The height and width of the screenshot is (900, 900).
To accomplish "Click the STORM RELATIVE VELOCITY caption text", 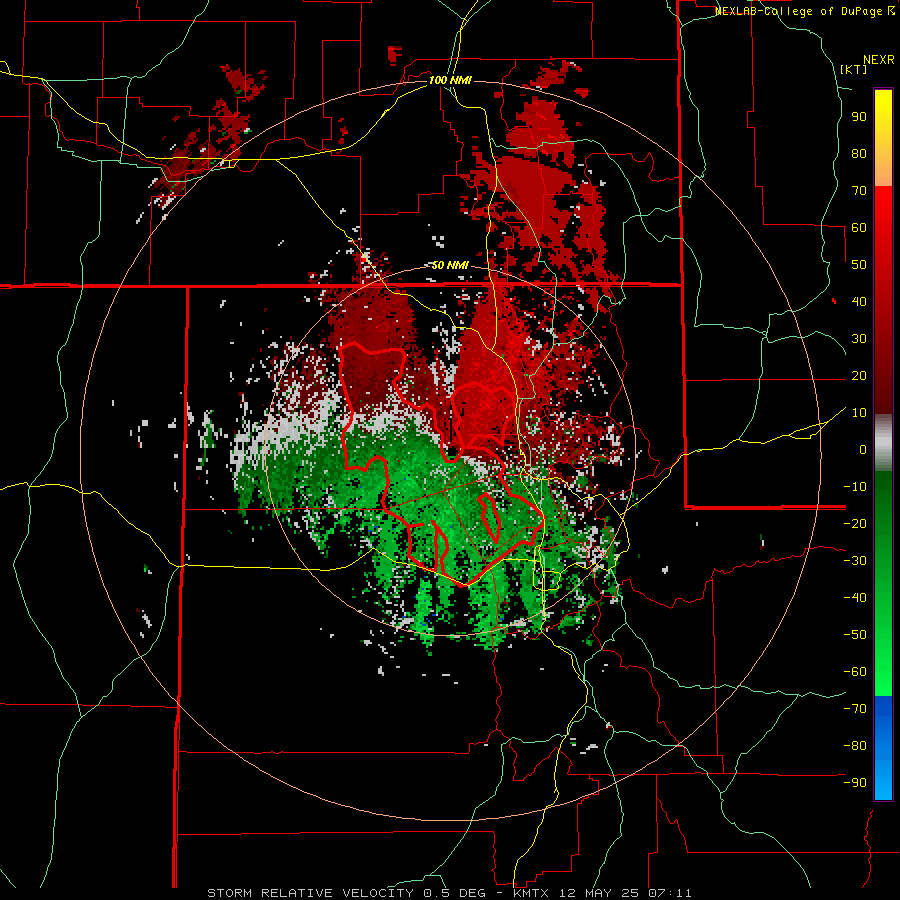I will tap(310, 893).
